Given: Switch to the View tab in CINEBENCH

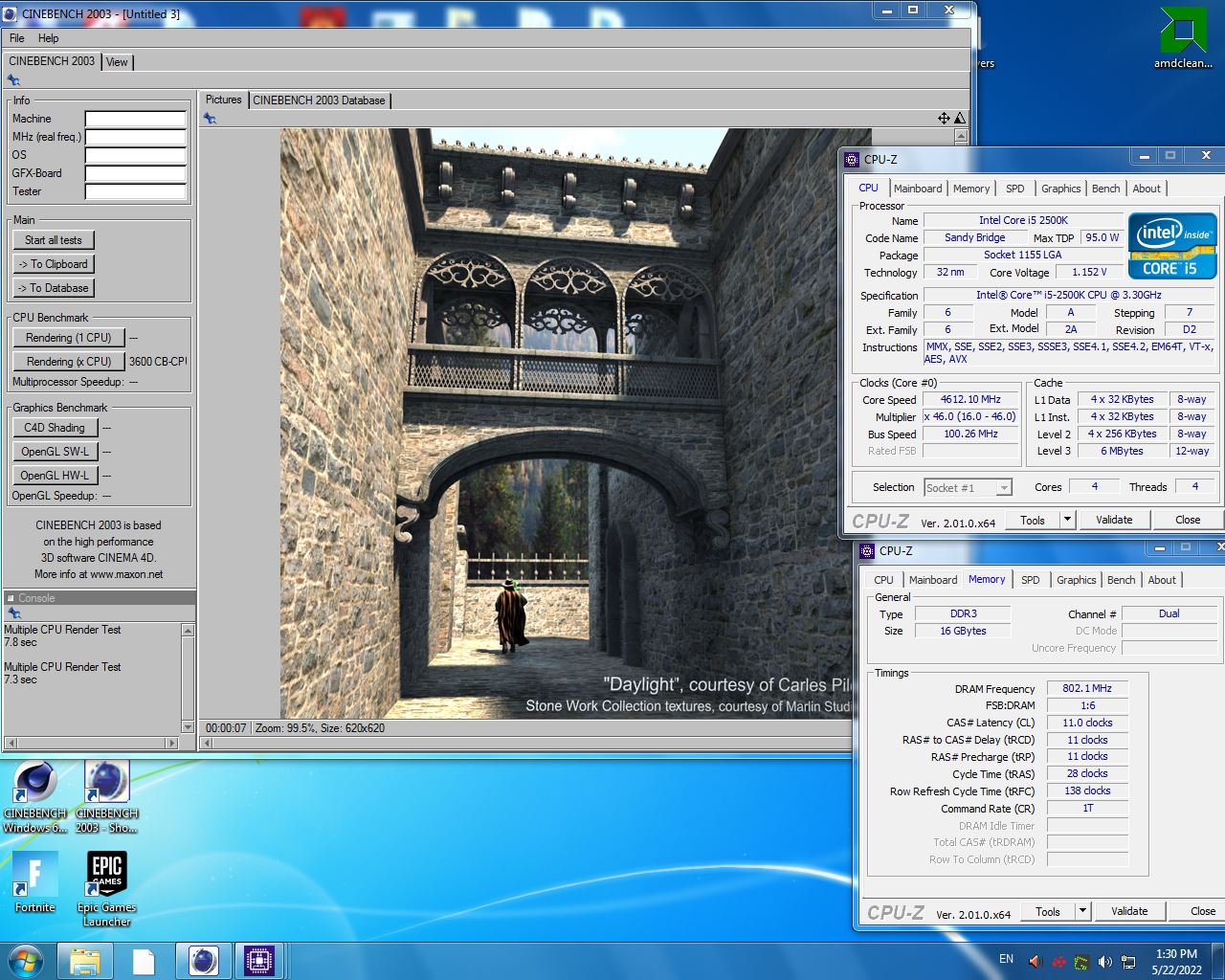Looking at the screenshot, I should click(x=117, y=62).
